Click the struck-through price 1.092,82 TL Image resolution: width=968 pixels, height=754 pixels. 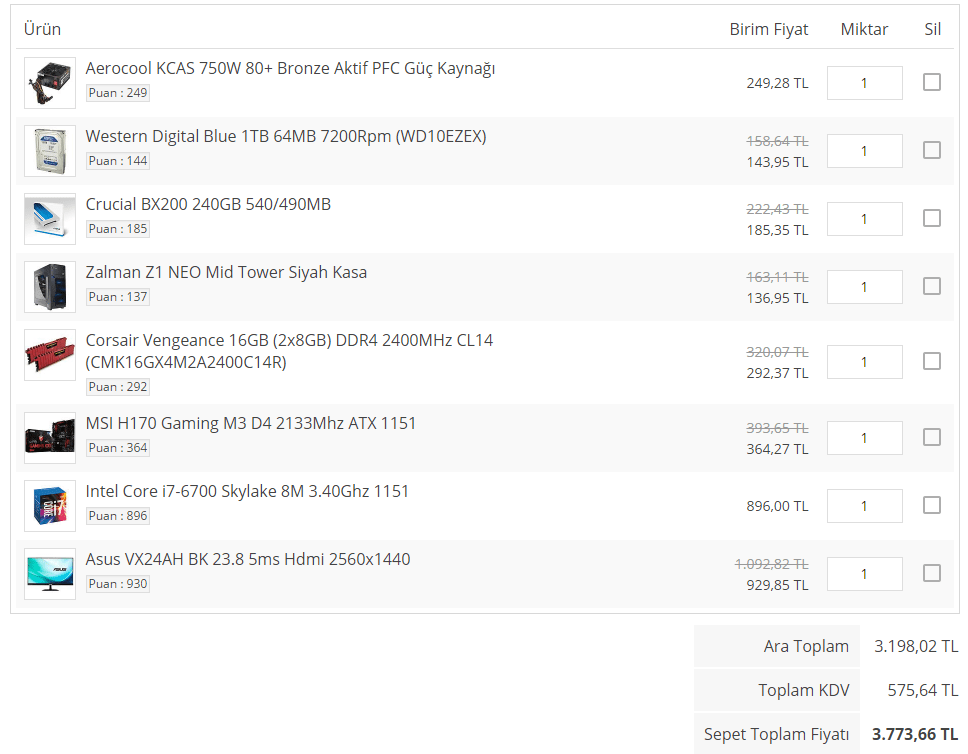pos(771,564)
